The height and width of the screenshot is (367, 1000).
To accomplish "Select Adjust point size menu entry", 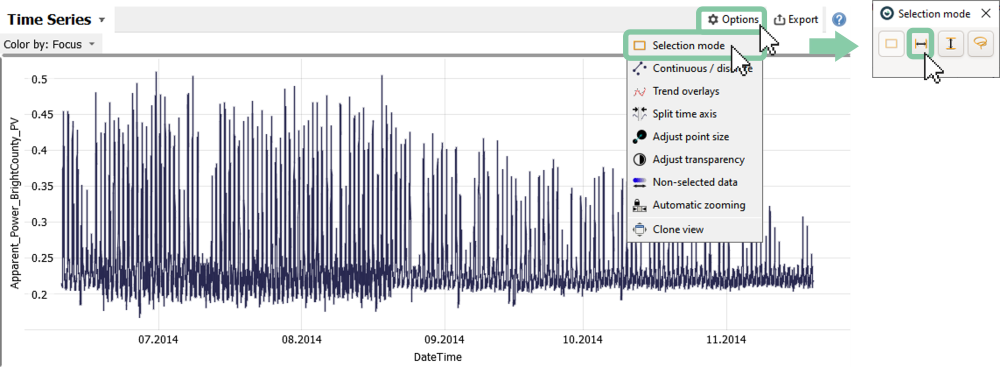I will [x=695, y=137].
